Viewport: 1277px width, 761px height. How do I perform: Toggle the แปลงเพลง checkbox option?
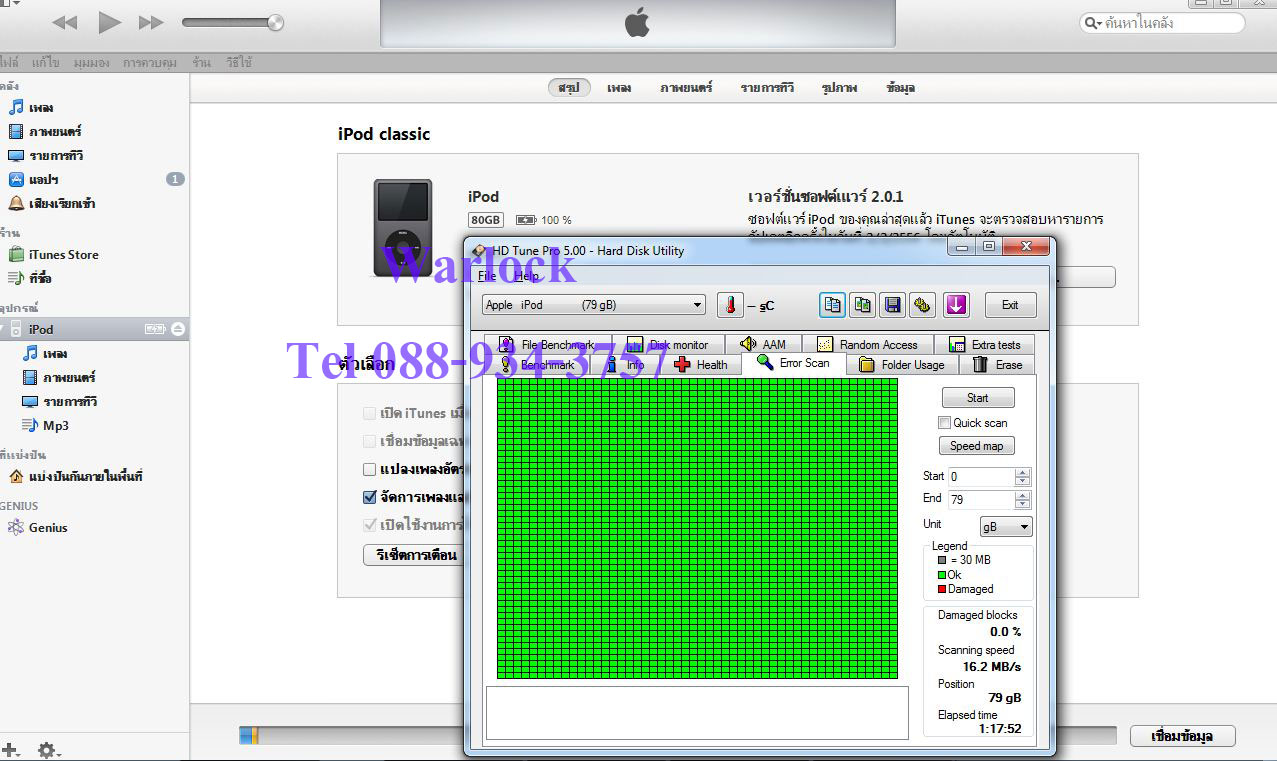370,469
